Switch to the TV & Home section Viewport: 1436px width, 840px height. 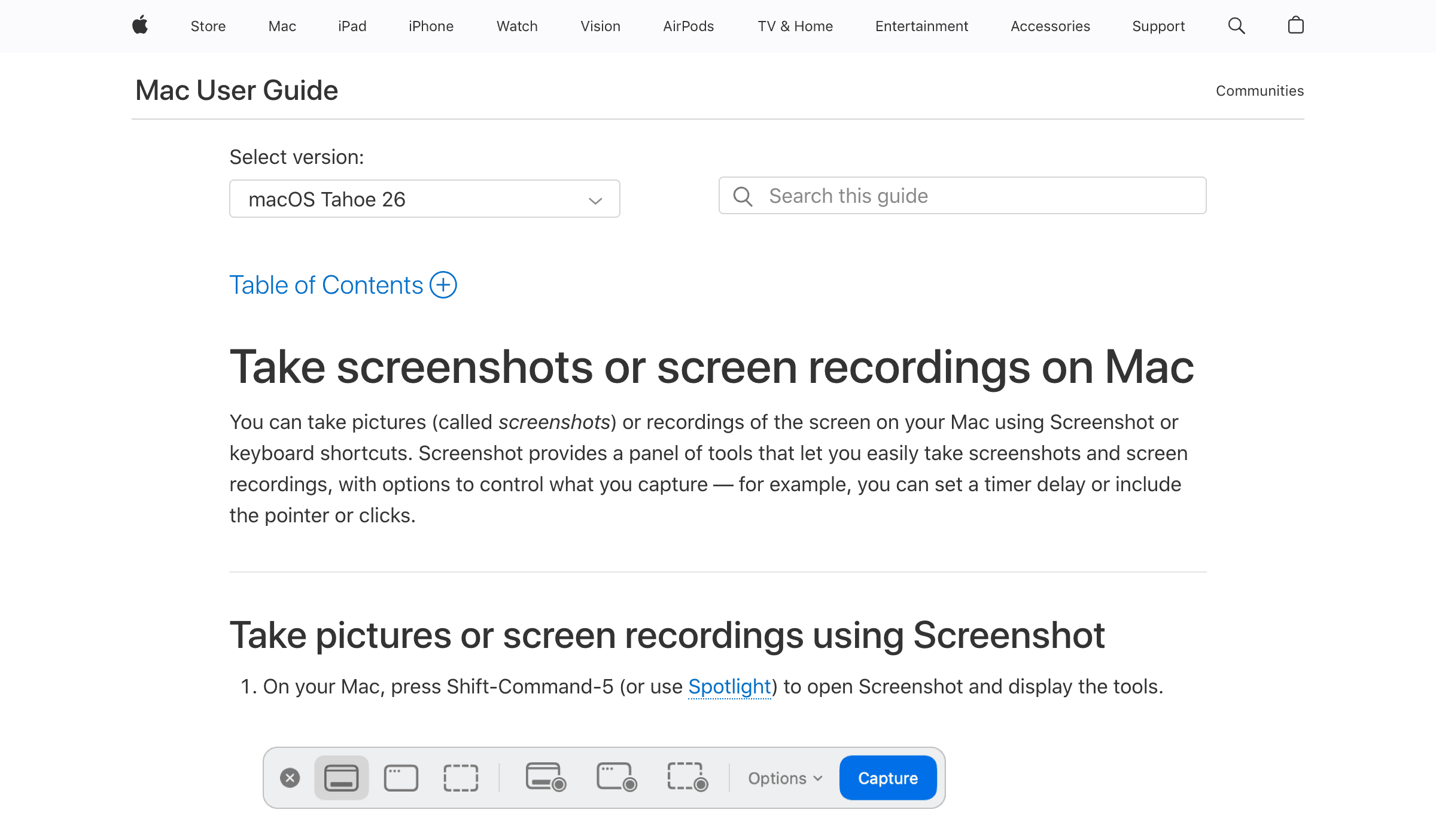tap(795, 26)
